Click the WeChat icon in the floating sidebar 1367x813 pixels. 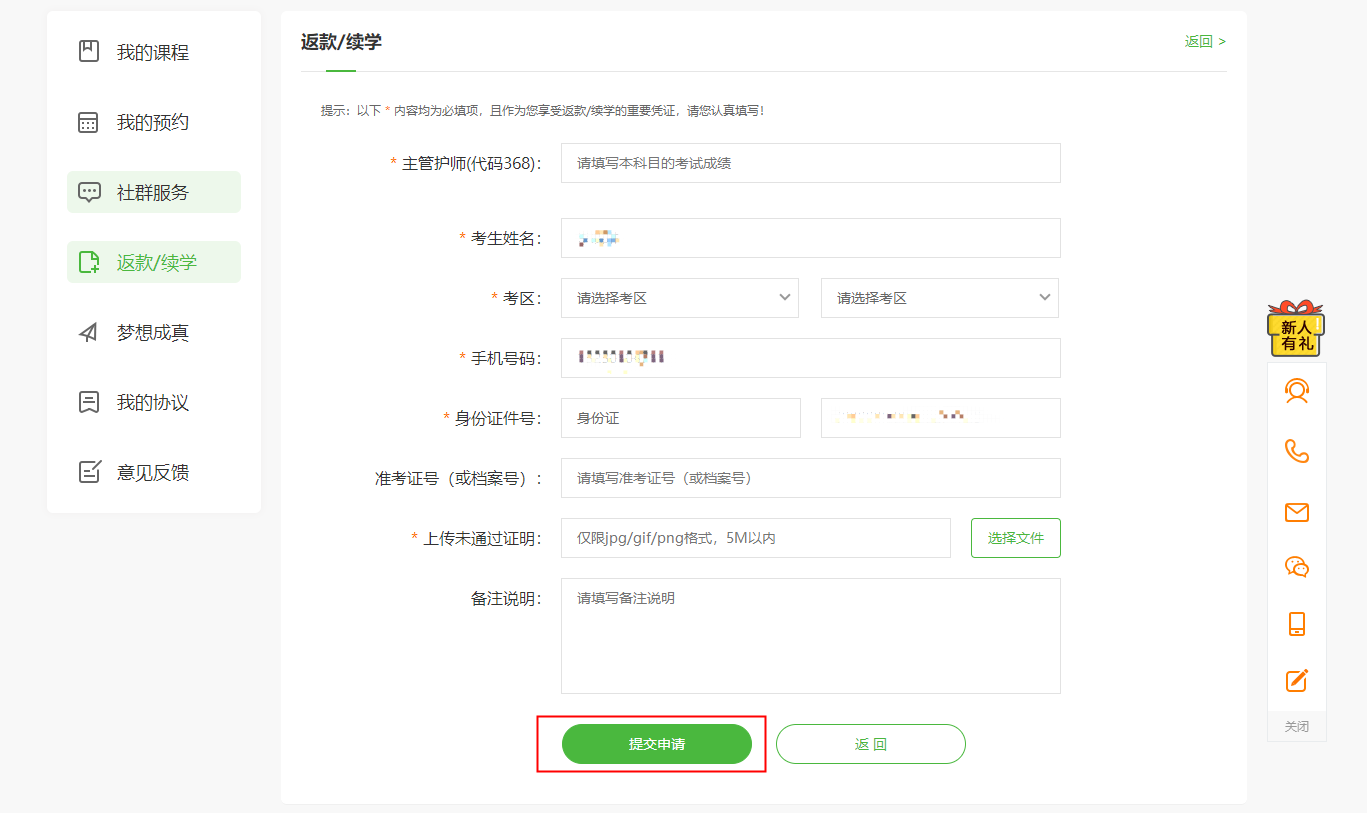[1296, 567]
